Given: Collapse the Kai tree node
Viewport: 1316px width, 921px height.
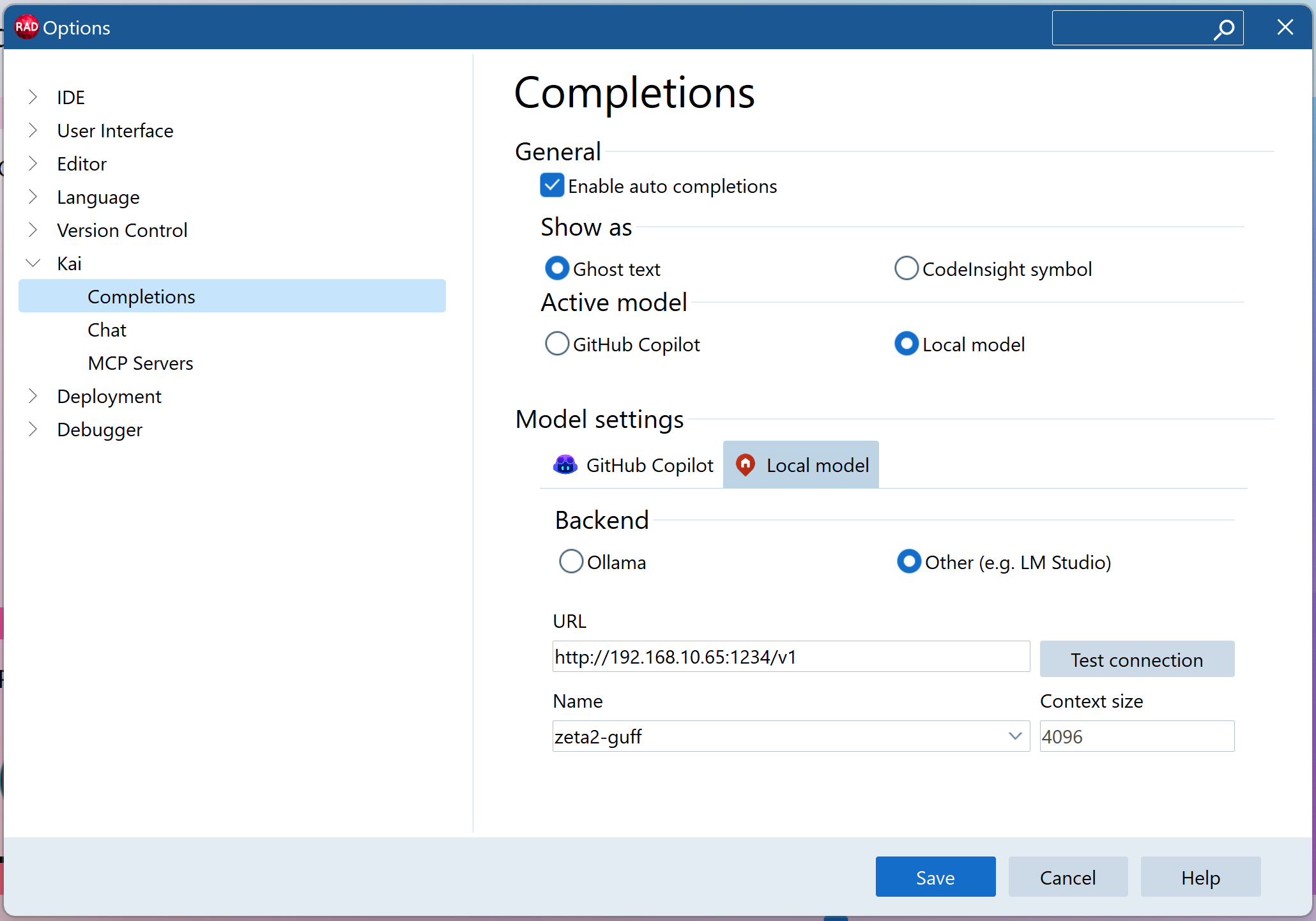Looking at the screenshot, I should 33,263.
